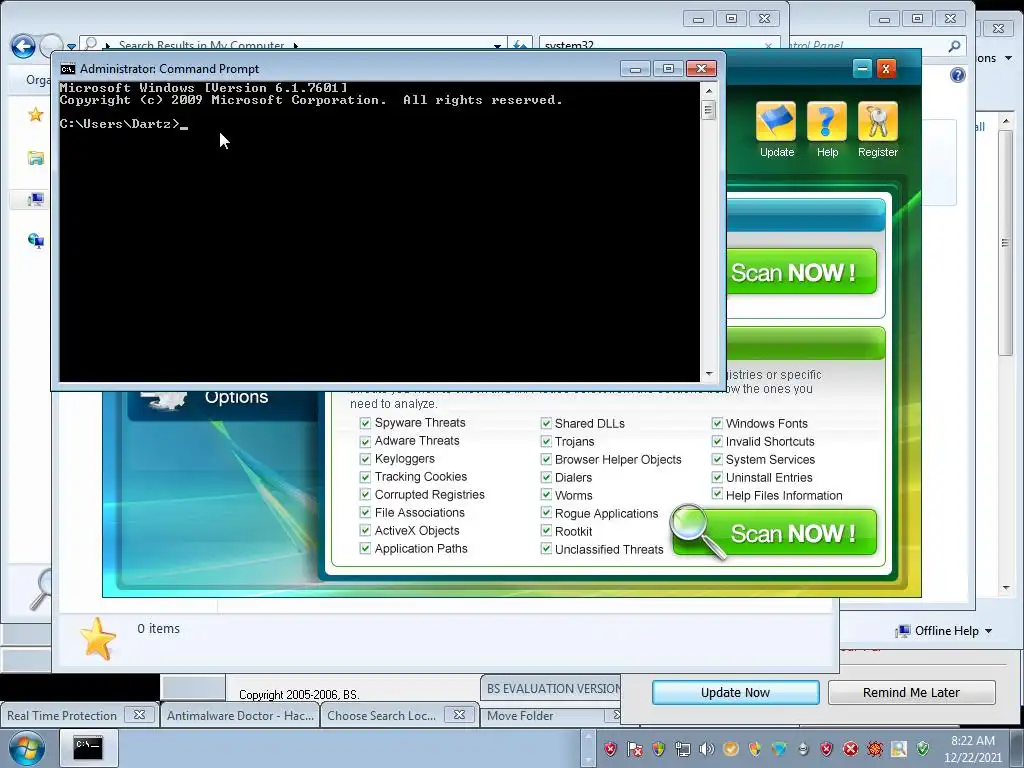Screen dimensions: 1024x768
Task: Open the blue Help icon in Control Panel window
Action: coord(957,75)
